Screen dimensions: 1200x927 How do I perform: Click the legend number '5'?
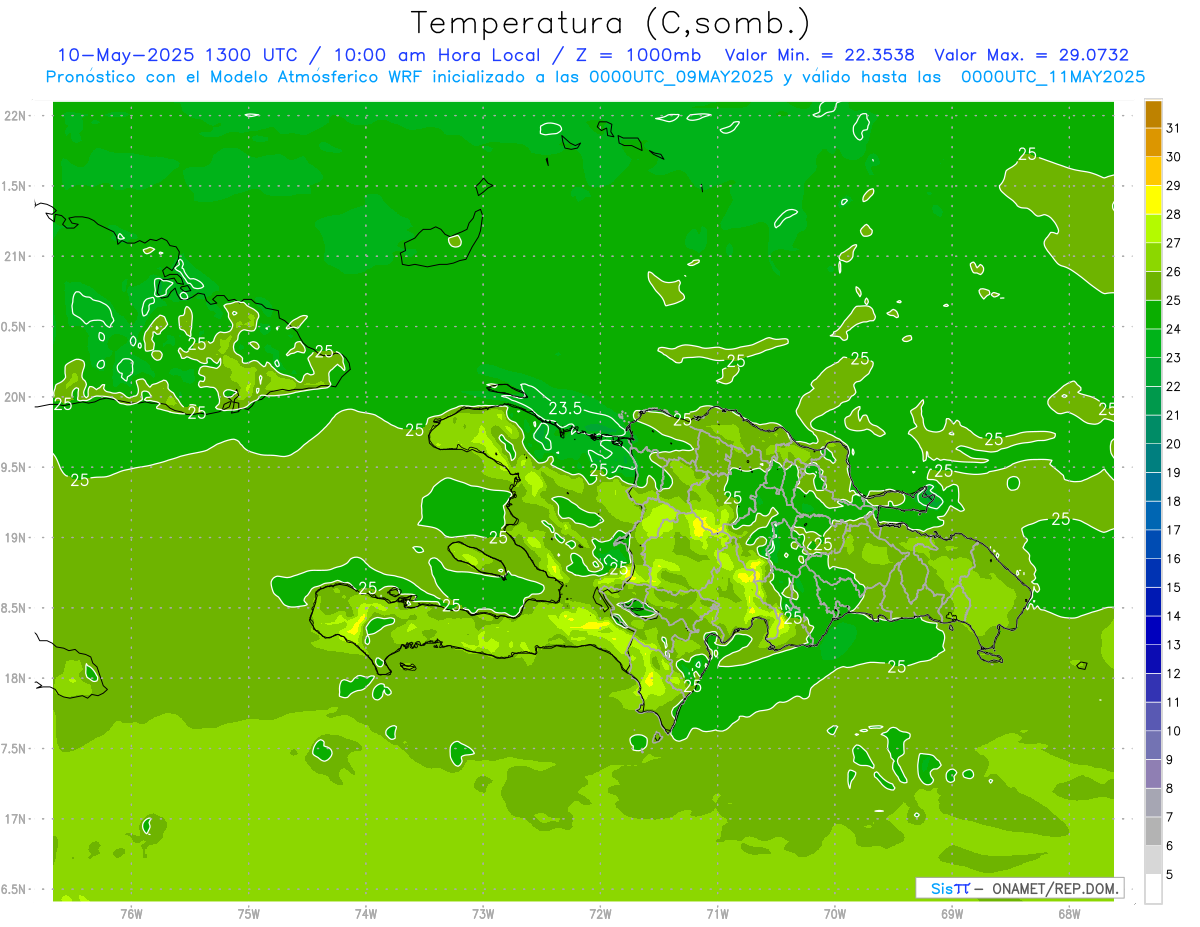[x=1170, y=875]
